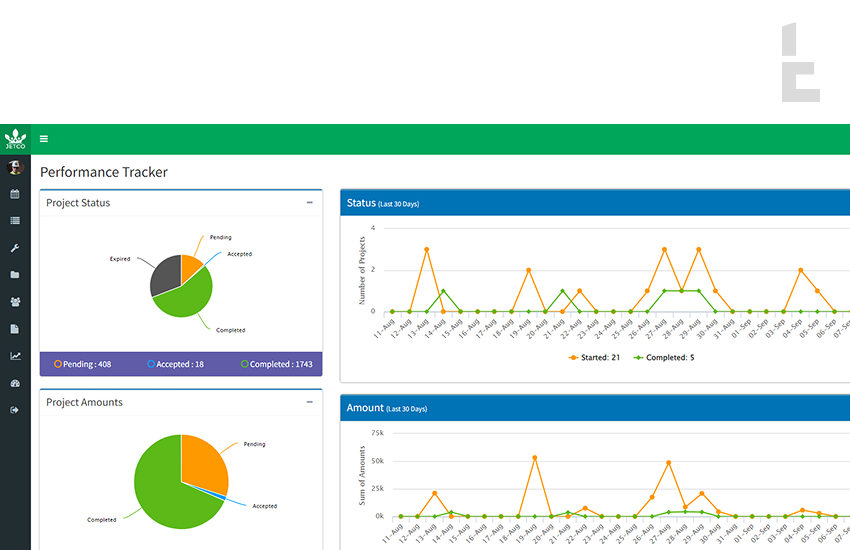The image size is (850, 550).
Task: Open the list view sidebar icon
Action: (x=15, y=221)
